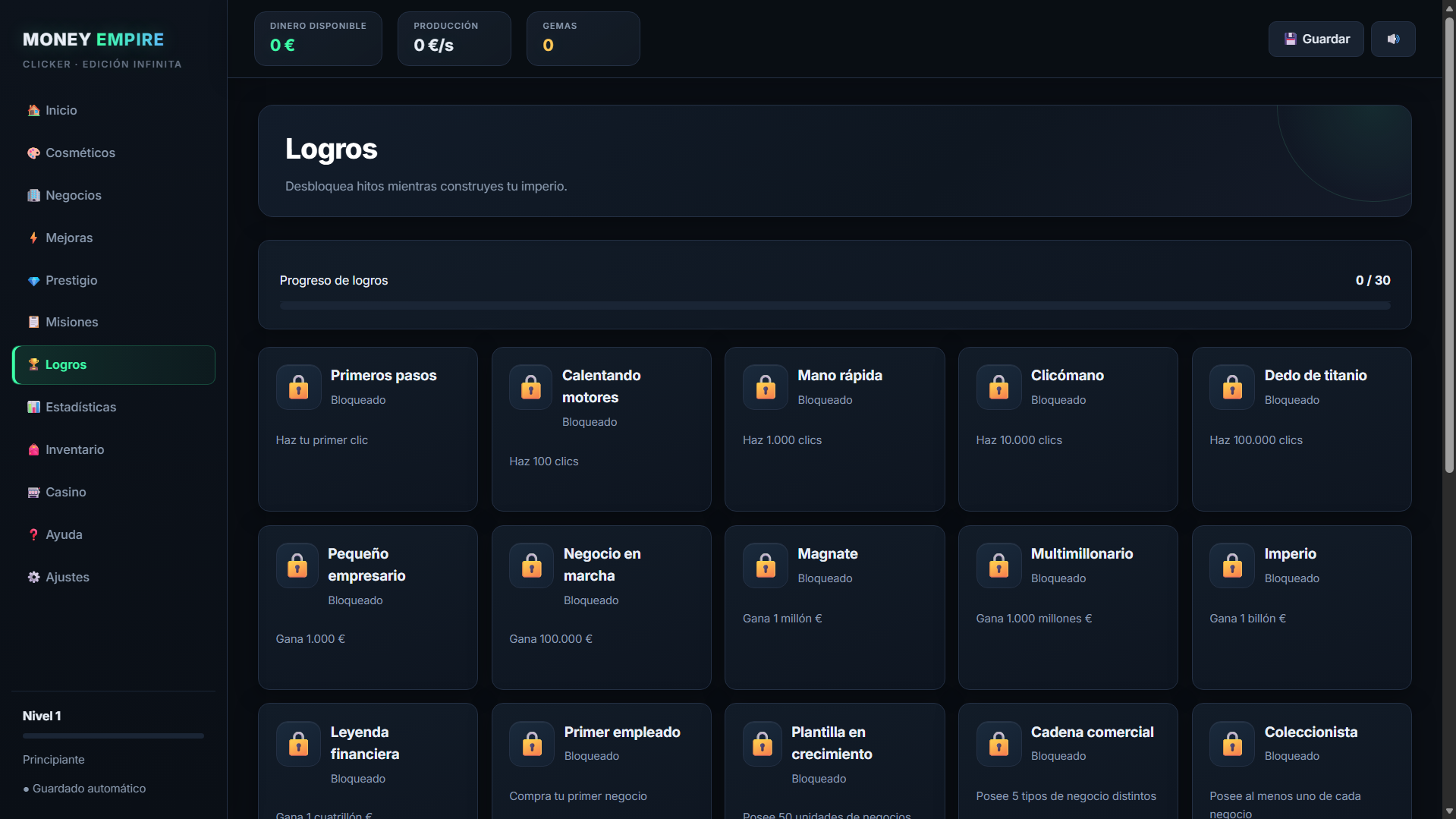Image resolution: width=1456 pixels, height=819 pixels.
Task: Click the backpack icon beside Inventario
Action: [33, 450]
